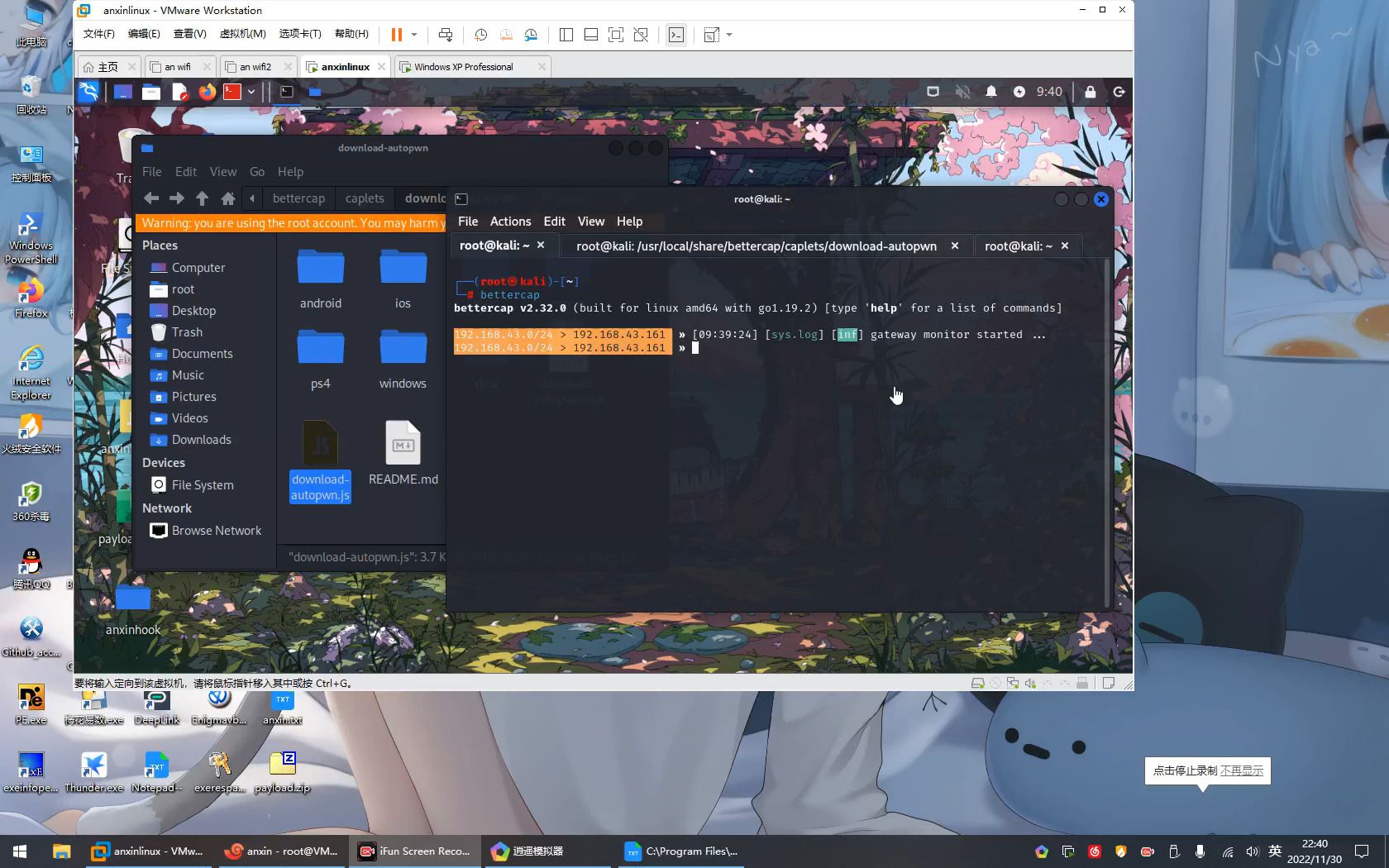Select the README.md file

coord(403,453)
